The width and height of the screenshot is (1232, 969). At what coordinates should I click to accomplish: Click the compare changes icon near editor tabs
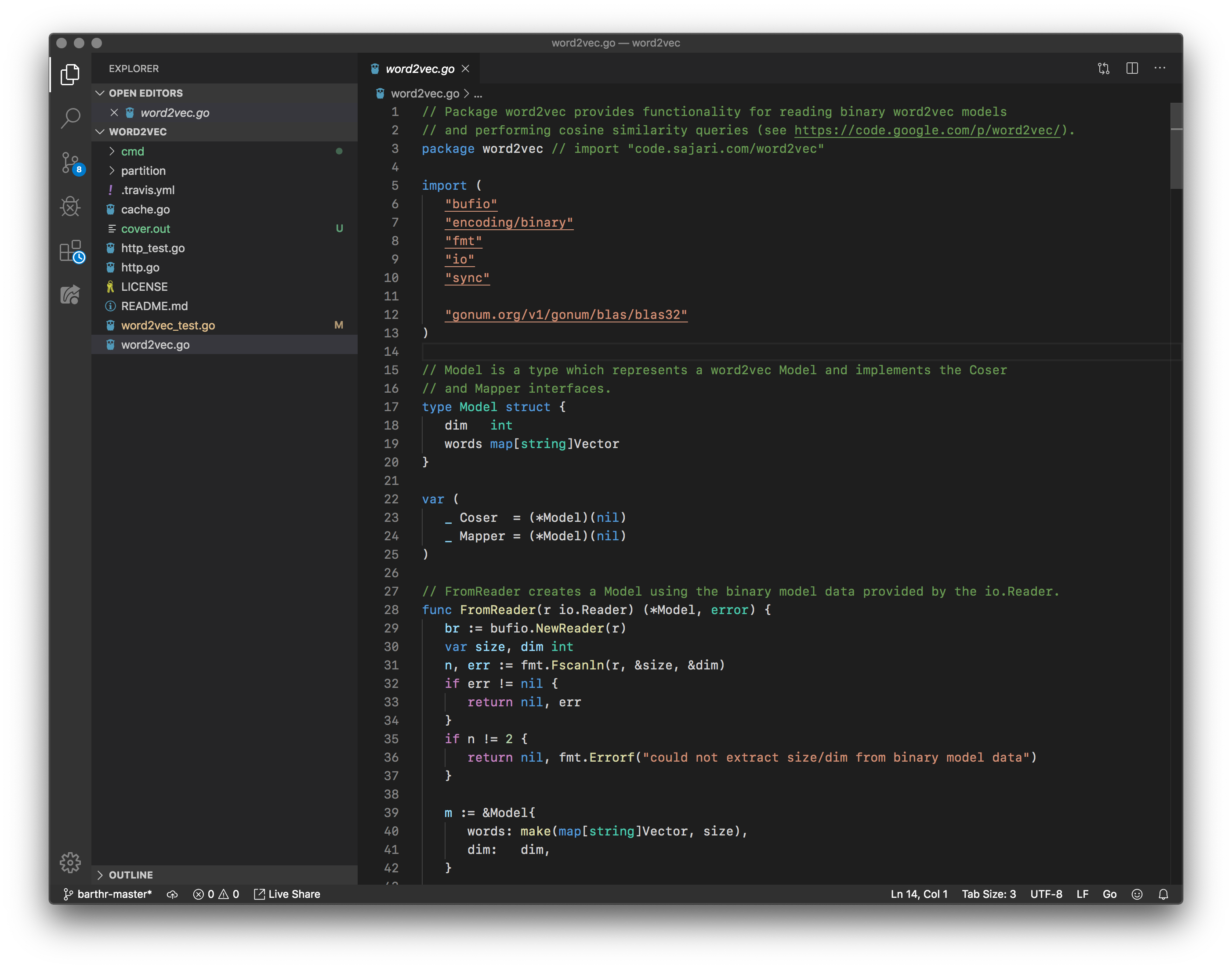coord(1104,68)
